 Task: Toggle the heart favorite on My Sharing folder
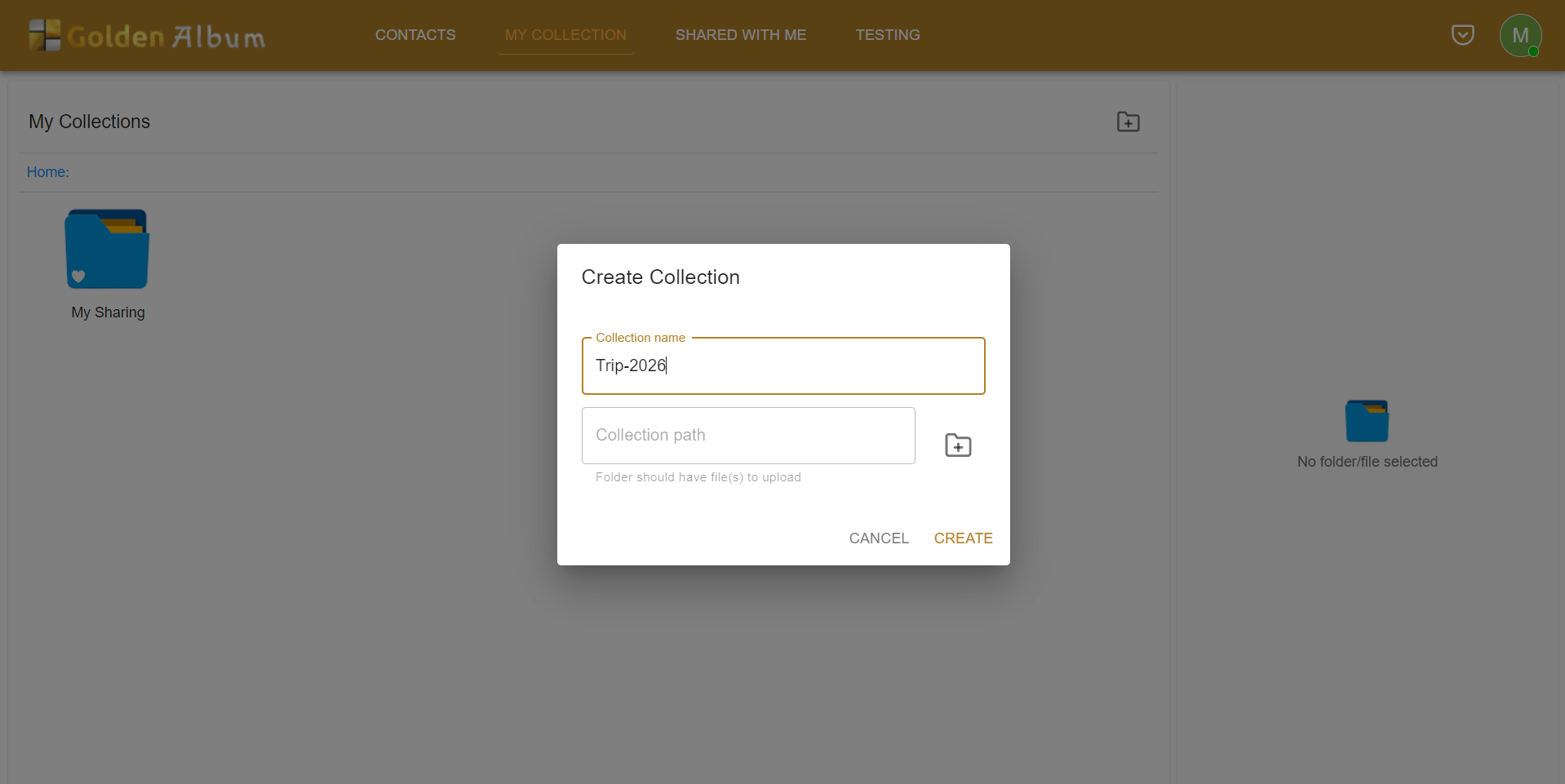(78, 277)
